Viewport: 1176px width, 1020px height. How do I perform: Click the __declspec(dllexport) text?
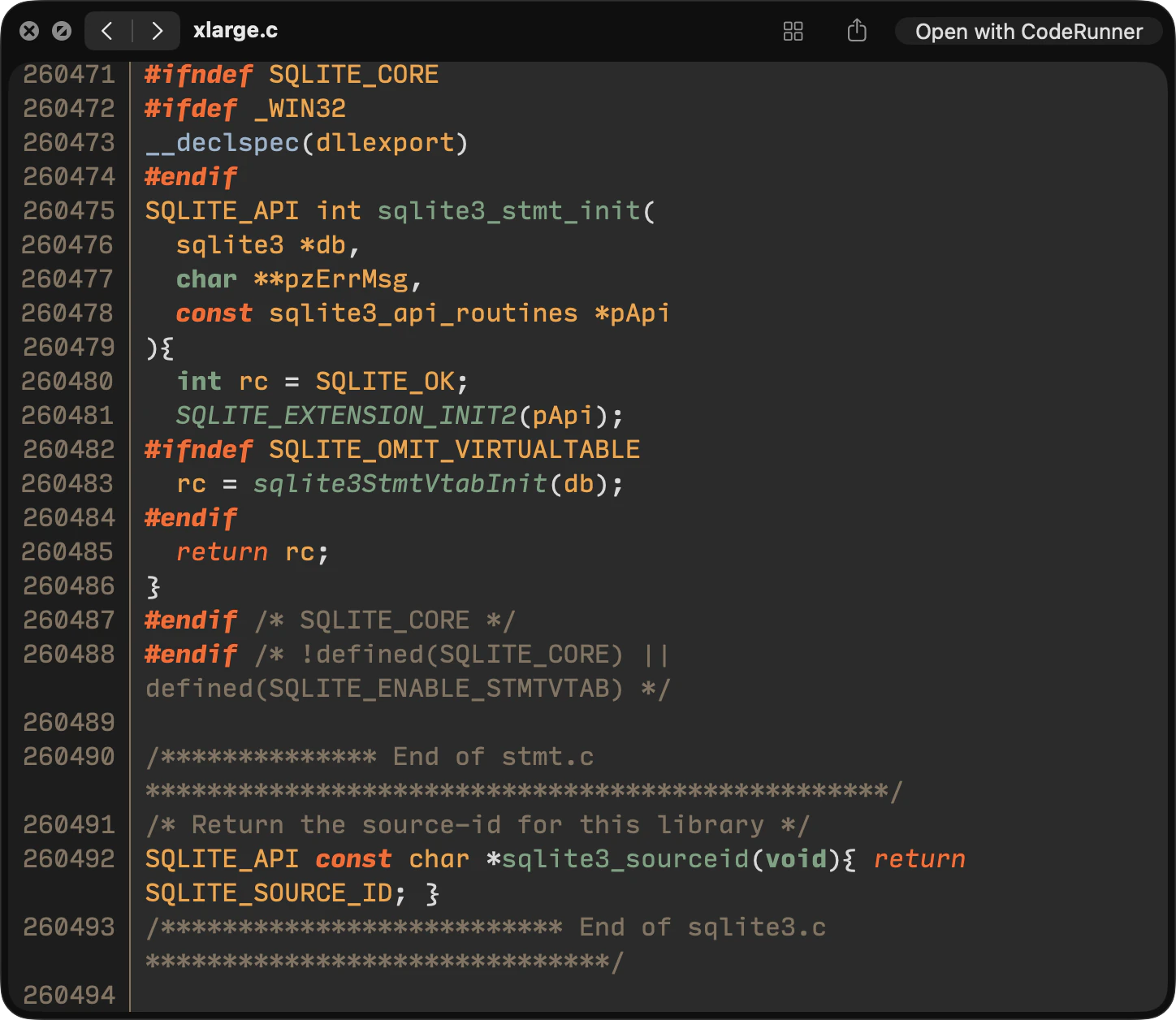[x=307, y=143]
